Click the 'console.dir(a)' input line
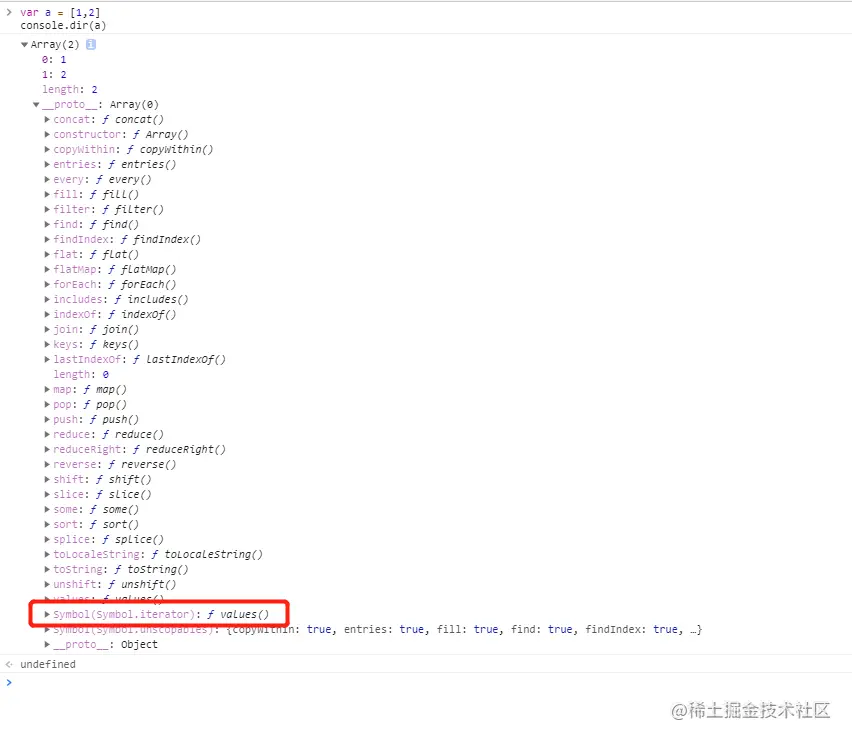This screenshot has width=852, height=742. click(63, 26)
